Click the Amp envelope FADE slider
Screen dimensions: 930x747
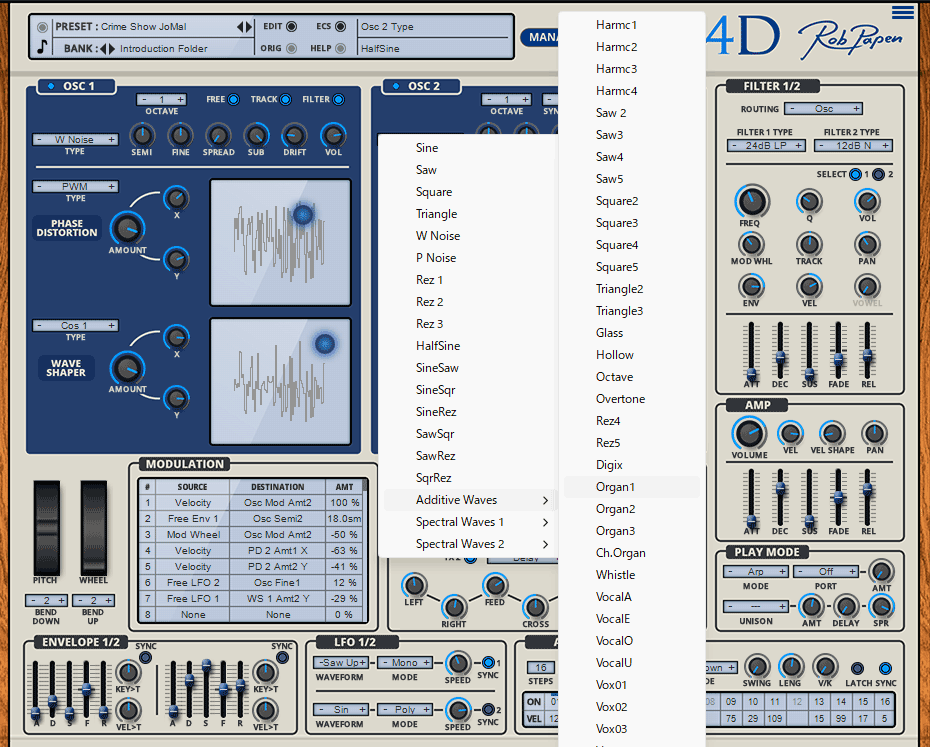pyautogui.click(x=838, y=497)
